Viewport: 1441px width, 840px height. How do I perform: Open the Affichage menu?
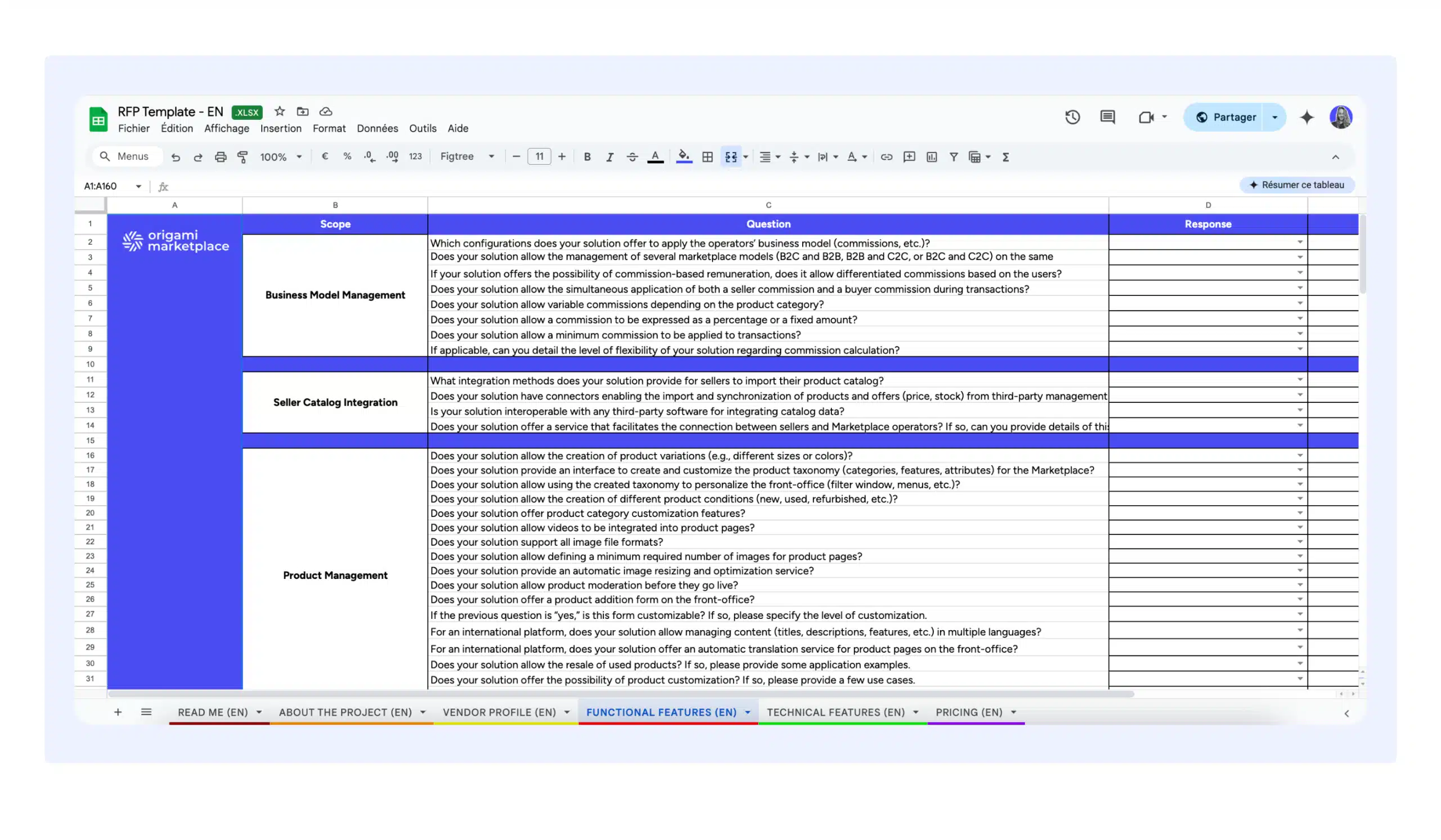coord(226,129)
